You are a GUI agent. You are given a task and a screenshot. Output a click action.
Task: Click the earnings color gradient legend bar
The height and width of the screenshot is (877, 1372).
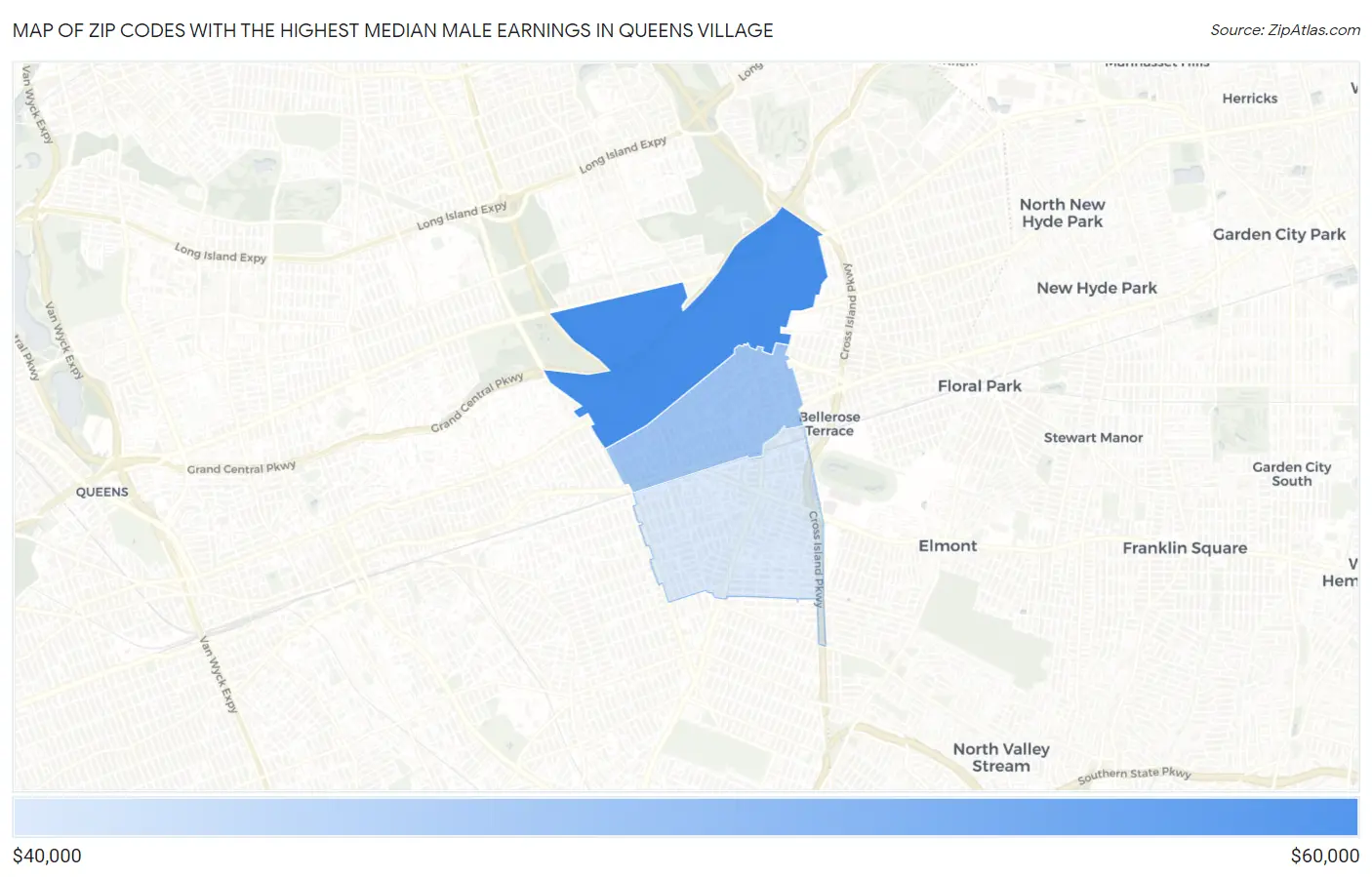(x=685, y=817)
